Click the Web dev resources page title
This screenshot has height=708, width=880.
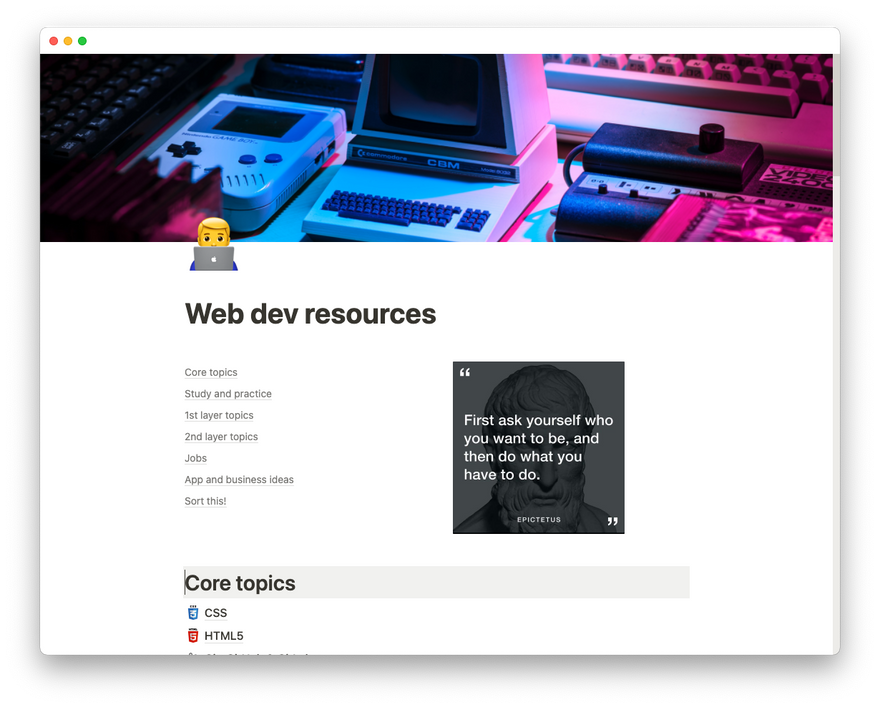click(x=310, y=314)
